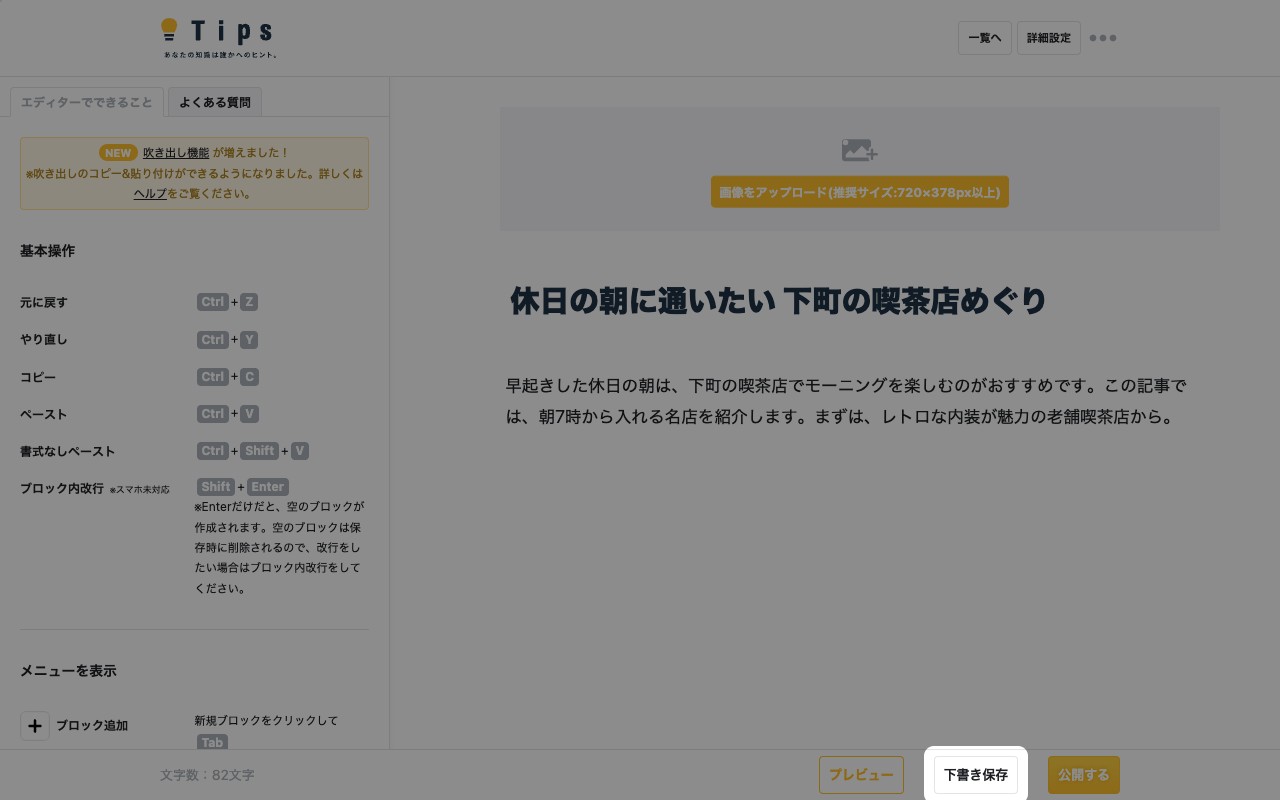Click the Enter key badge
The image size is (1280, 800).
(x=268, y=487)
